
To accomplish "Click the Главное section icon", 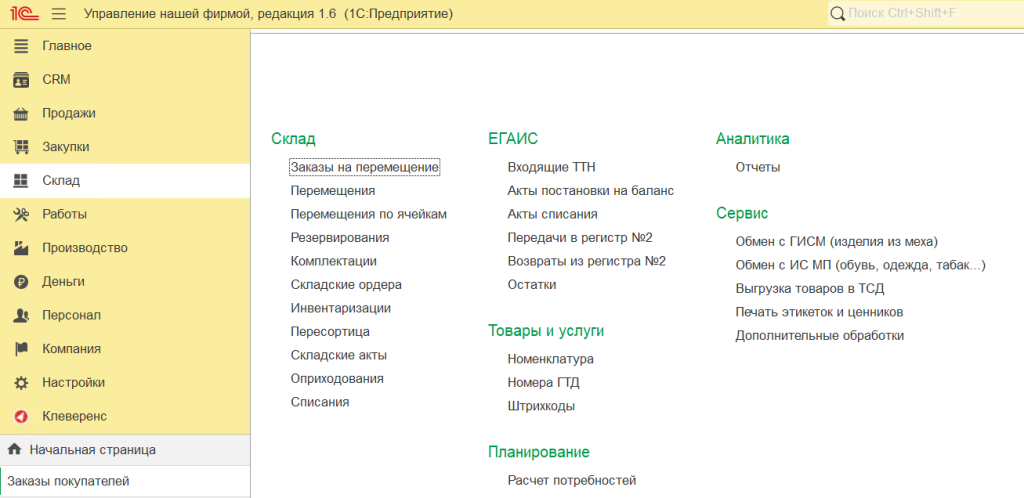I will (x=22, y=46).
